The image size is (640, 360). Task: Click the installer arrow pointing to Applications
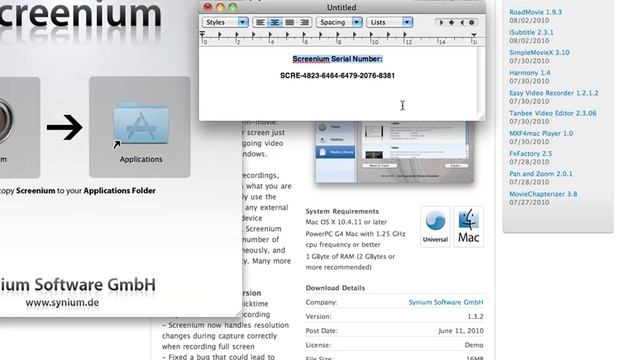[64, 127]
